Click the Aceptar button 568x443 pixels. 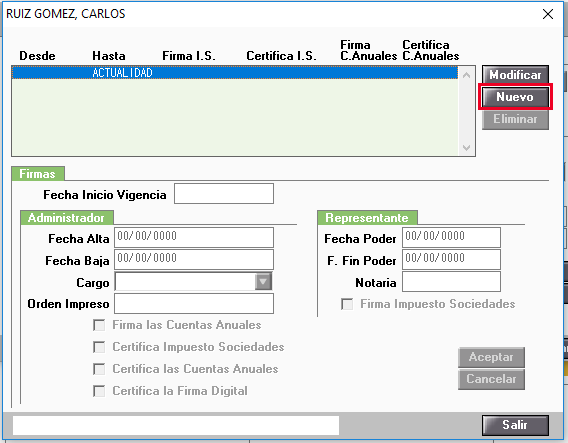[x=491, y=357]
